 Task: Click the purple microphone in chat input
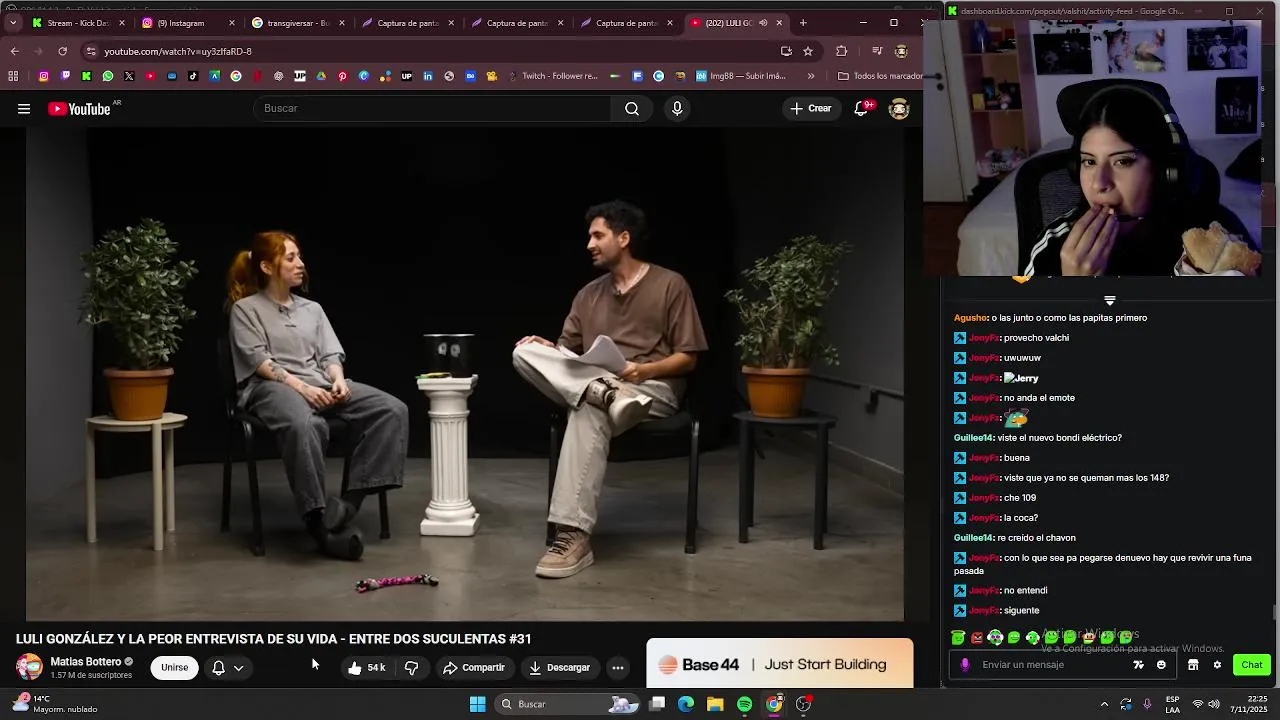coord(965,665)
